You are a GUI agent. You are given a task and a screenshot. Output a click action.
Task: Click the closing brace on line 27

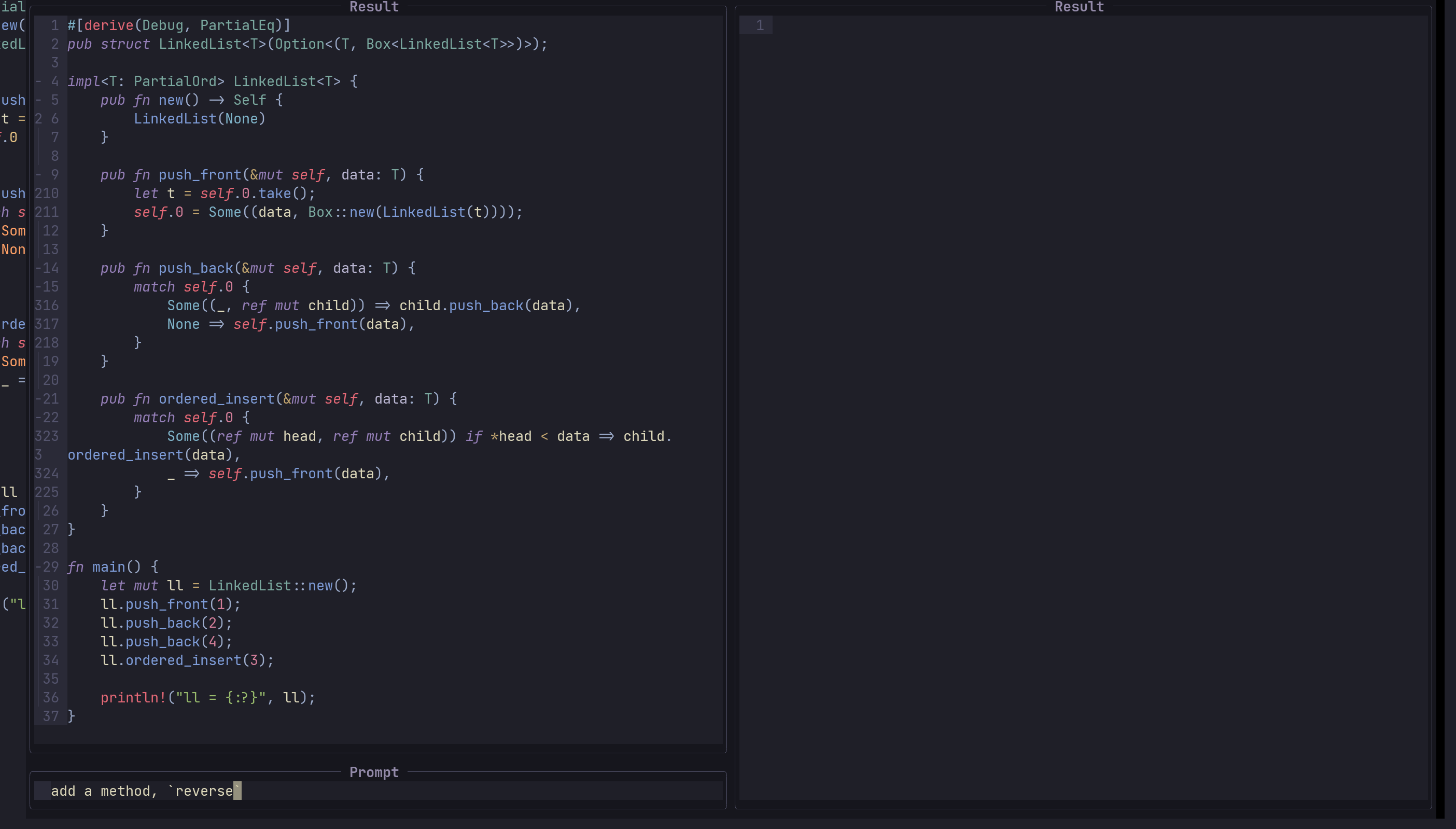pos(71,530)
